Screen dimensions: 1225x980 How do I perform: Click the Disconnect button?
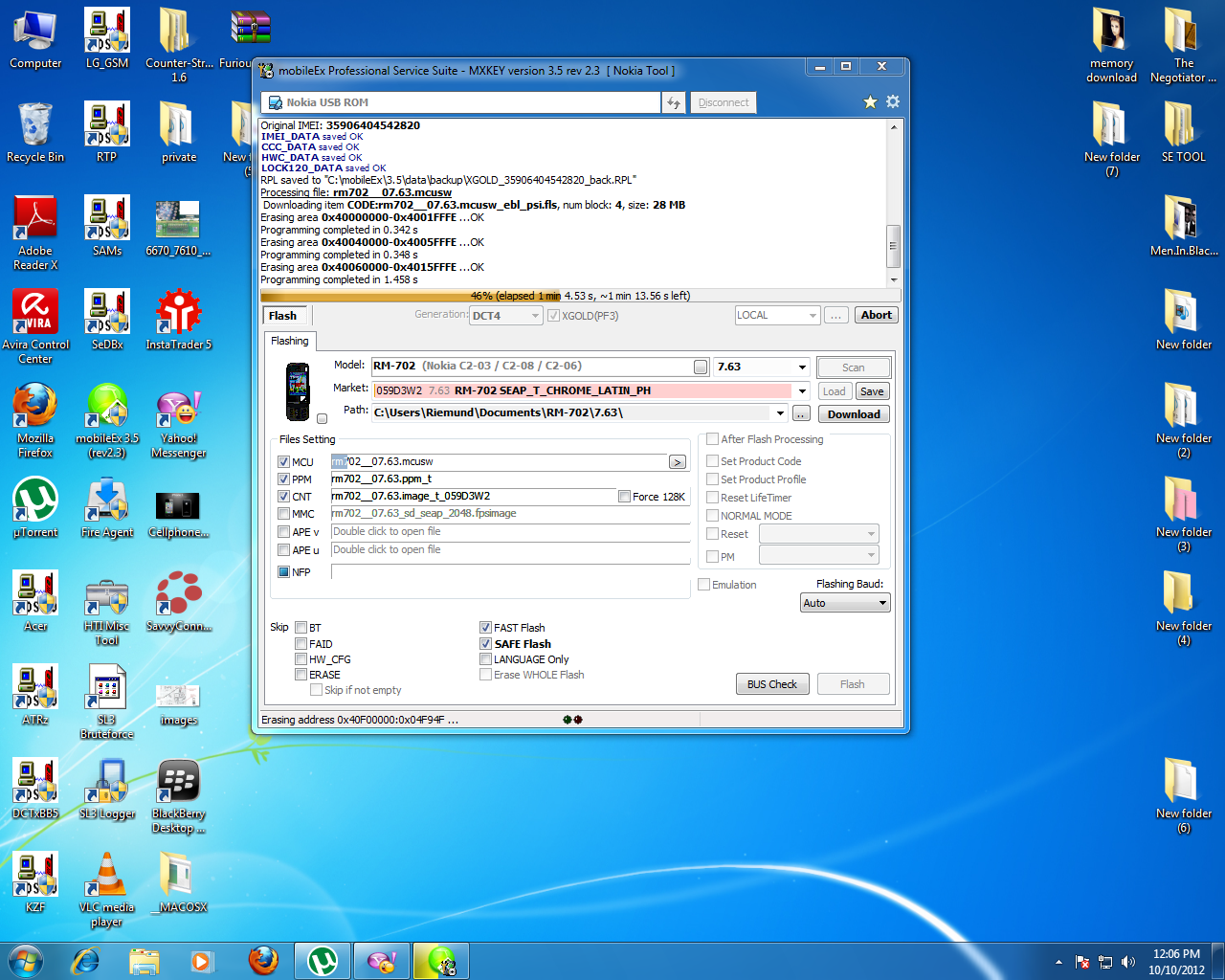pos(724,102)
